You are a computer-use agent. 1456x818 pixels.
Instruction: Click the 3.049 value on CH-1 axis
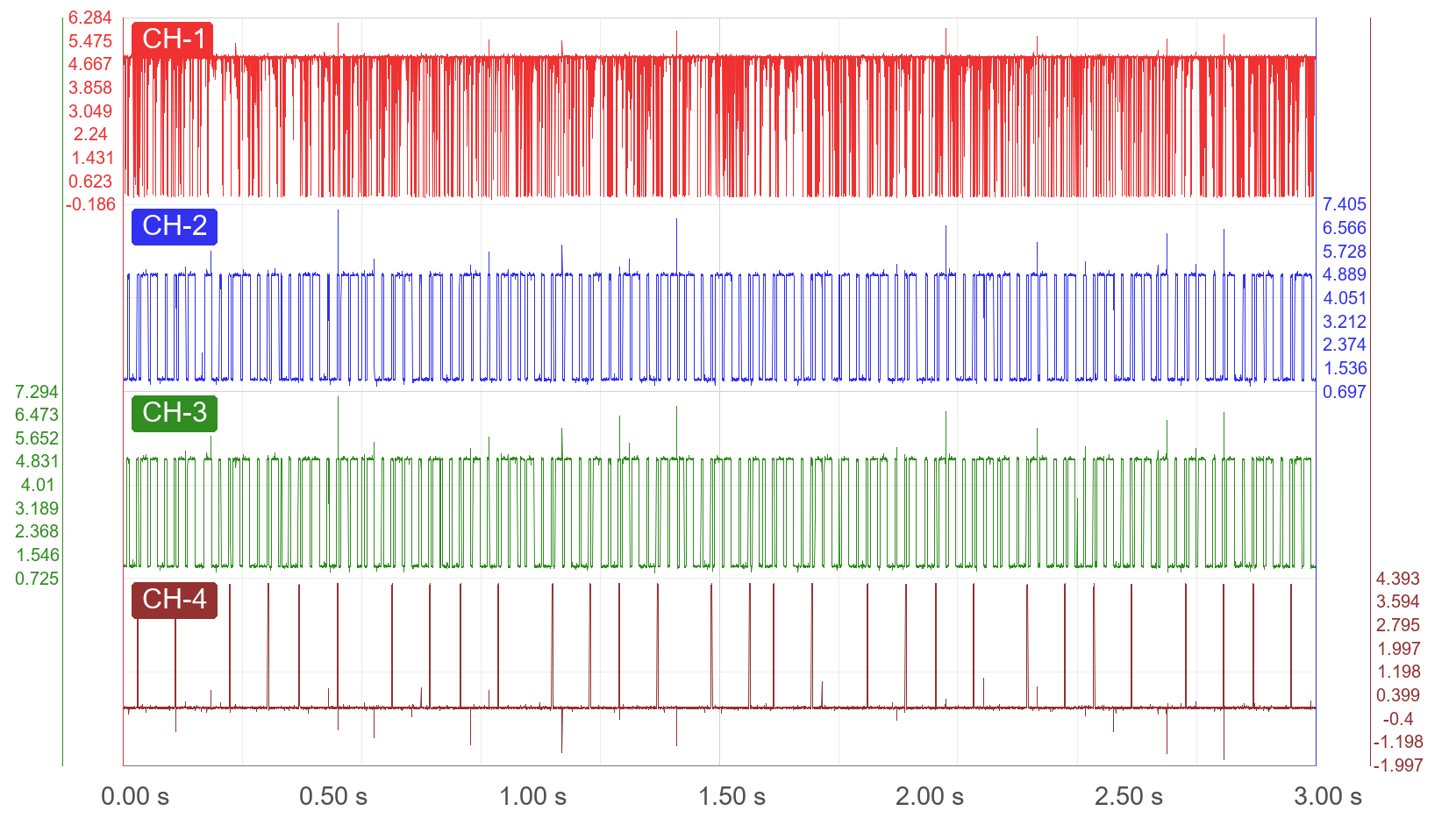coord(90,111)
